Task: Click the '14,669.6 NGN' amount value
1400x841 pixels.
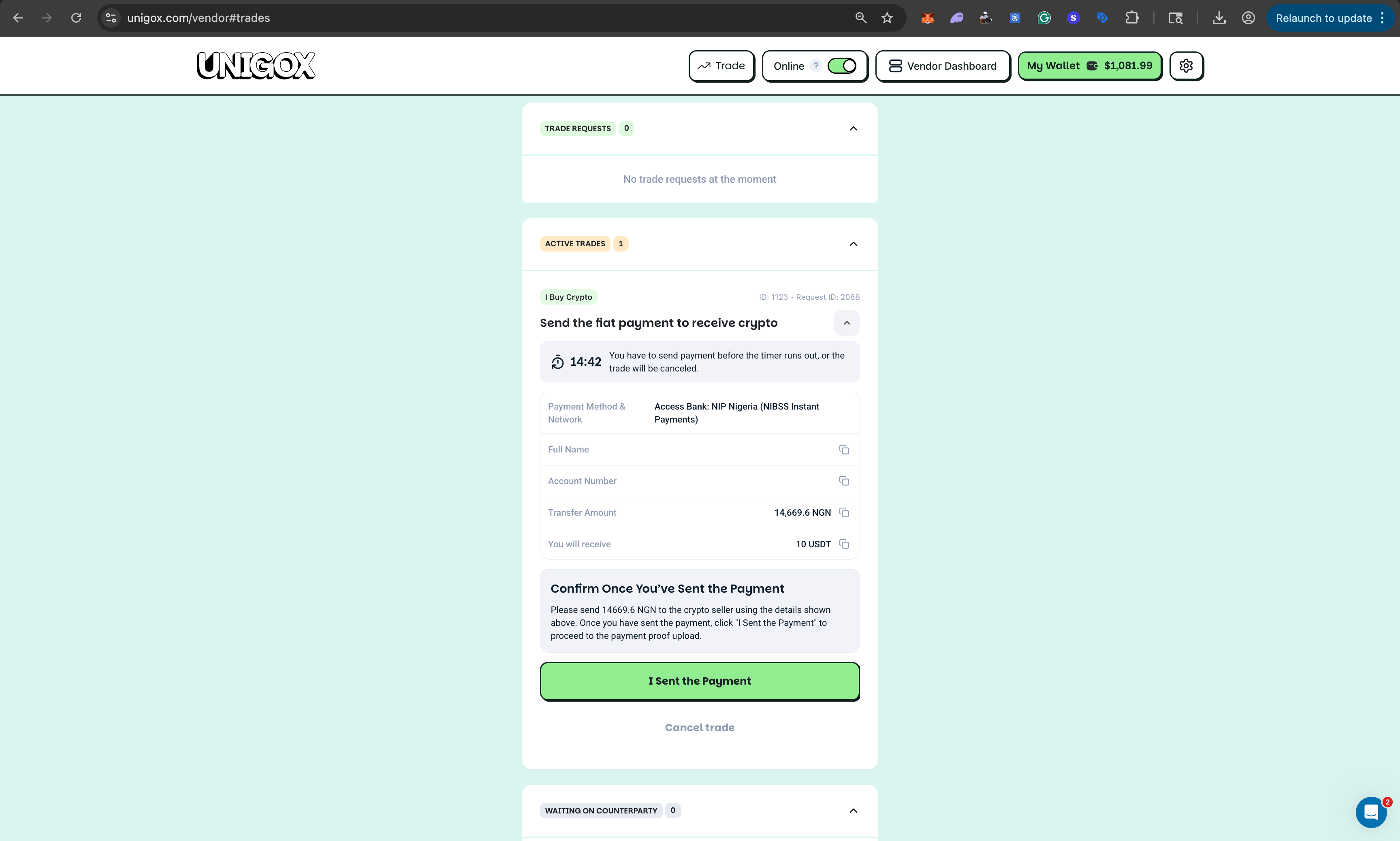Action: click(x=802, y=512)
